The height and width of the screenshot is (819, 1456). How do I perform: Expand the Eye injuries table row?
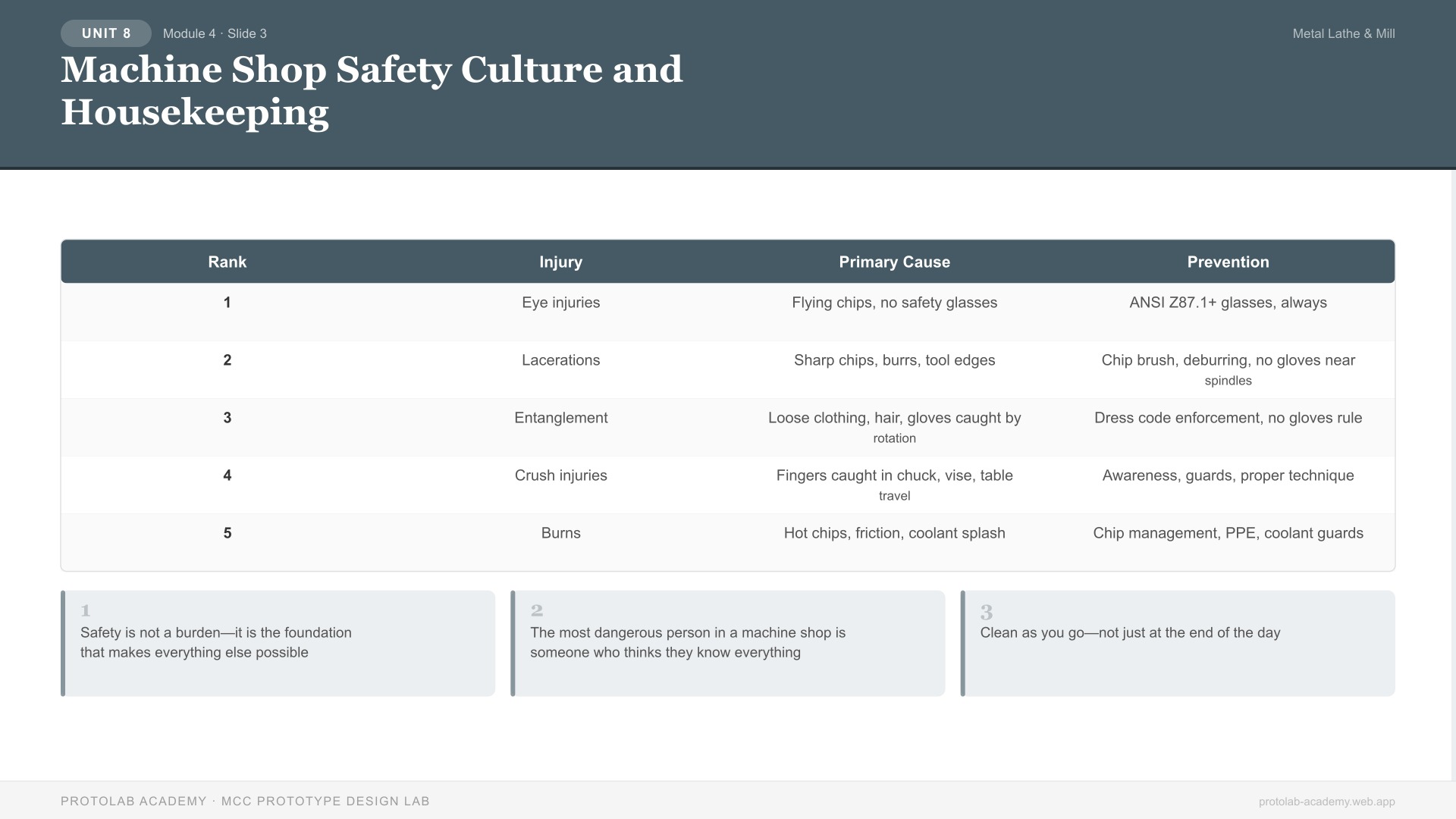tap(561, 302)
